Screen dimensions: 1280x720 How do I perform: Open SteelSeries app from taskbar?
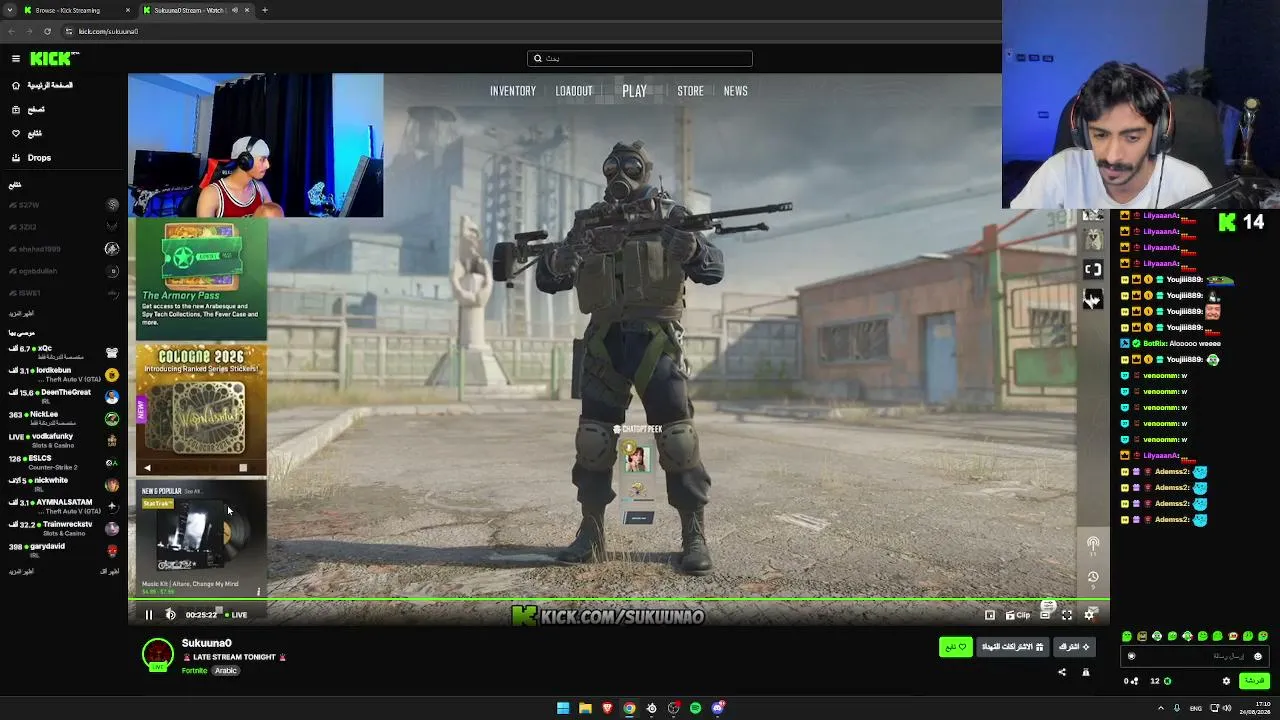coord(651,708)
